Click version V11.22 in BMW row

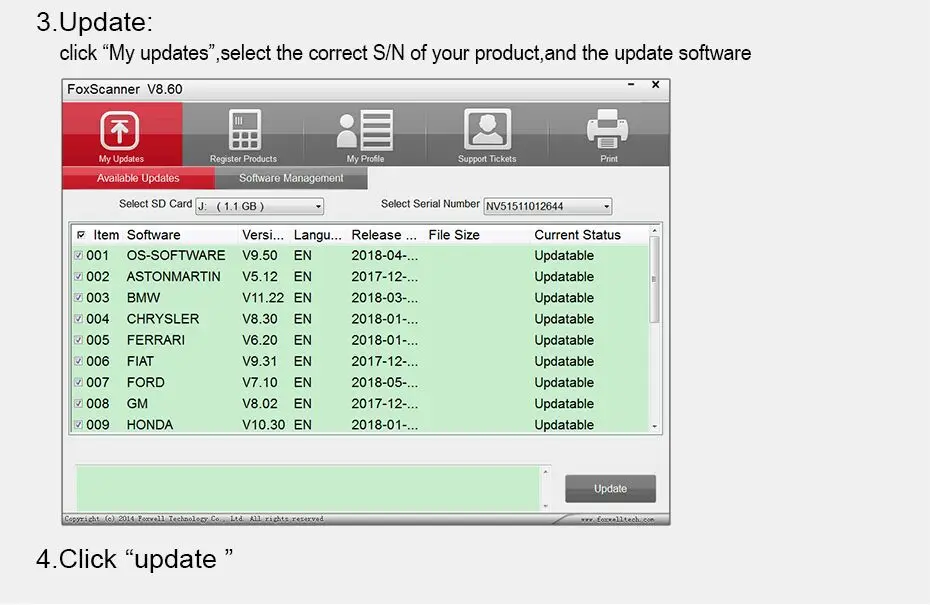coord(263,298)
